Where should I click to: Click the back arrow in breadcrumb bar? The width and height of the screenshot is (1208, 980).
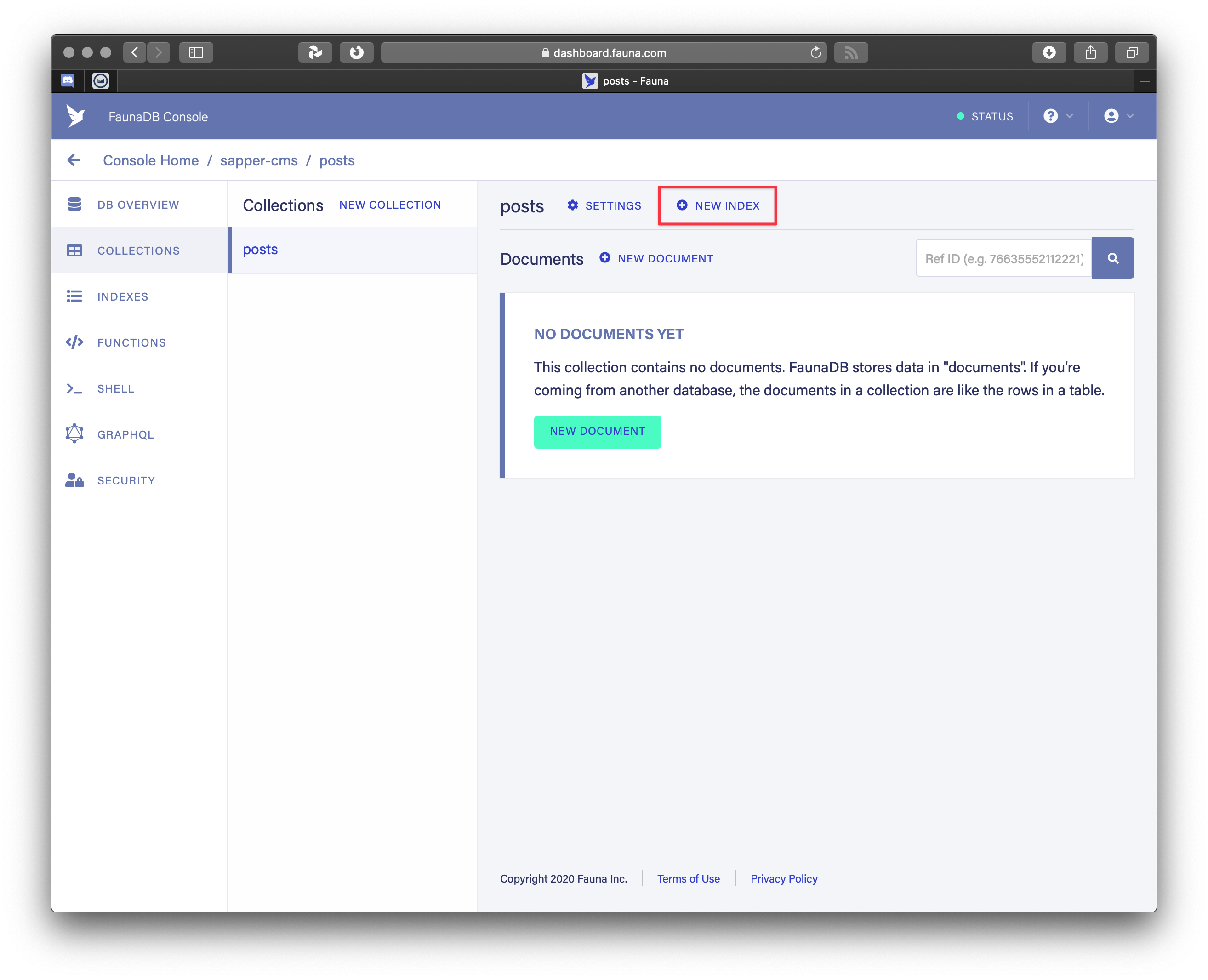pyautogui.click(x=74, y=160)
